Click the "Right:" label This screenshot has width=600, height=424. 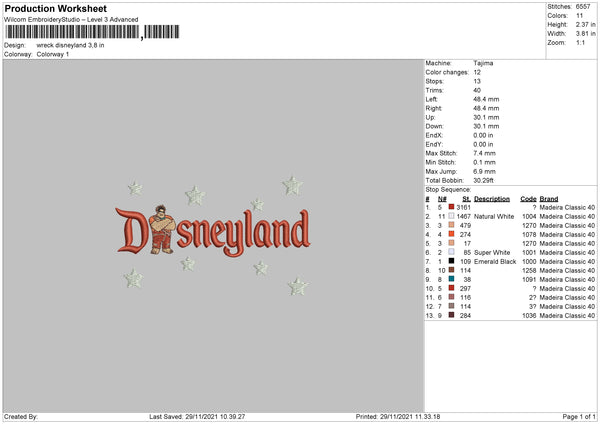434,108
